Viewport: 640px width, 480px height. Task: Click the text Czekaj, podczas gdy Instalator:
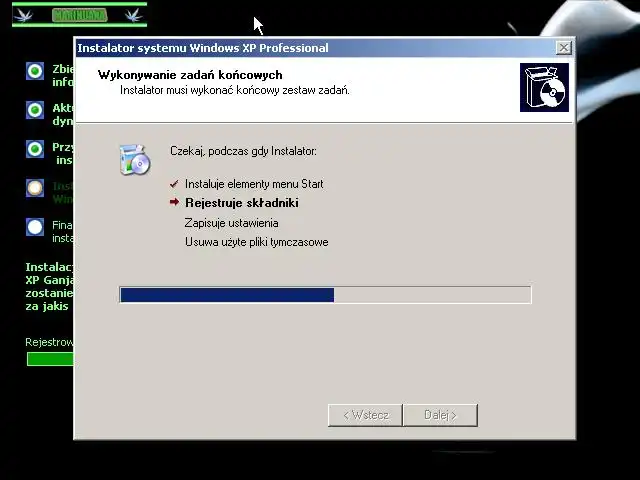click(243, 151)
